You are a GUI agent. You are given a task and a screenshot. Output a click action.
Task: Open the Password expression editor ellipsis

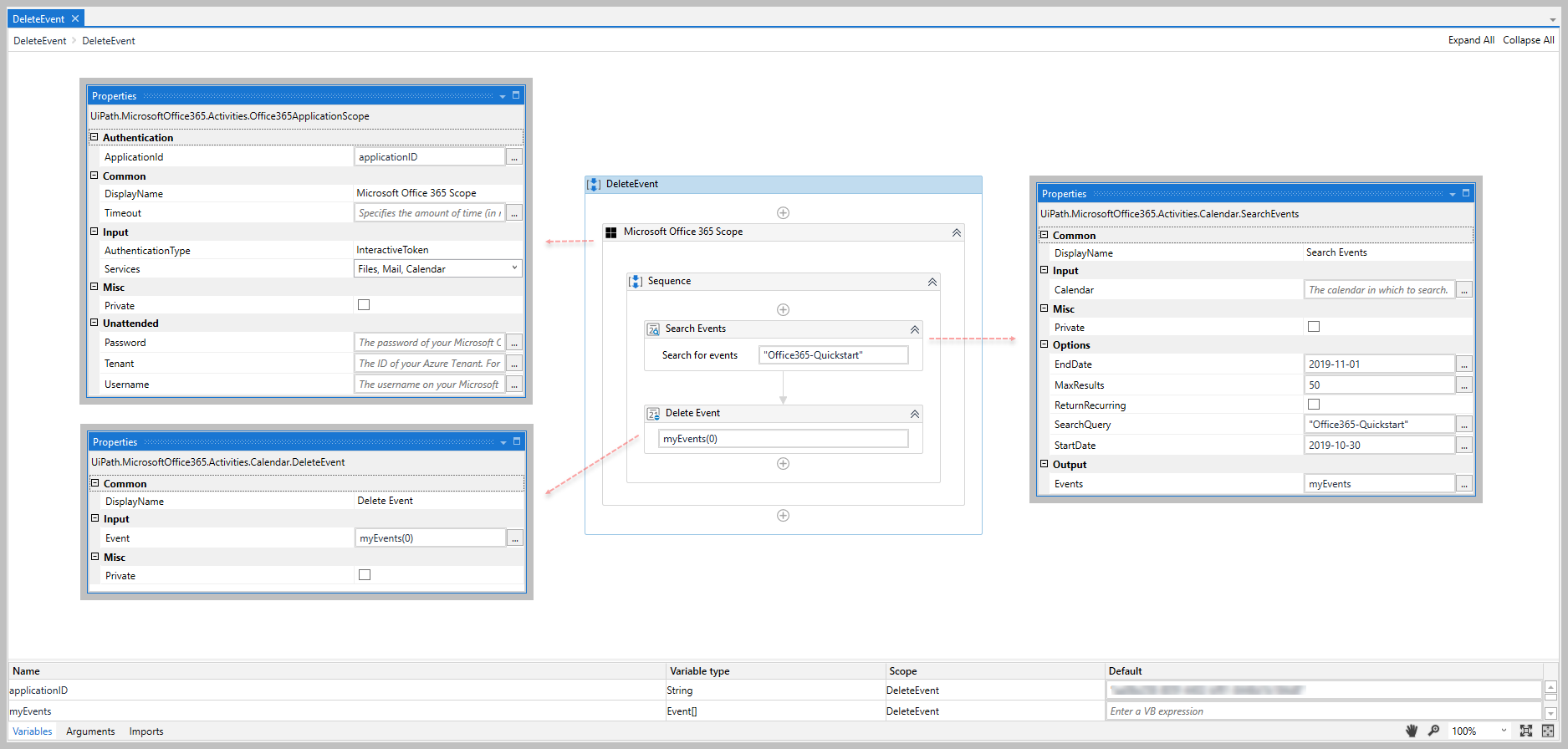tap(515, 343)
